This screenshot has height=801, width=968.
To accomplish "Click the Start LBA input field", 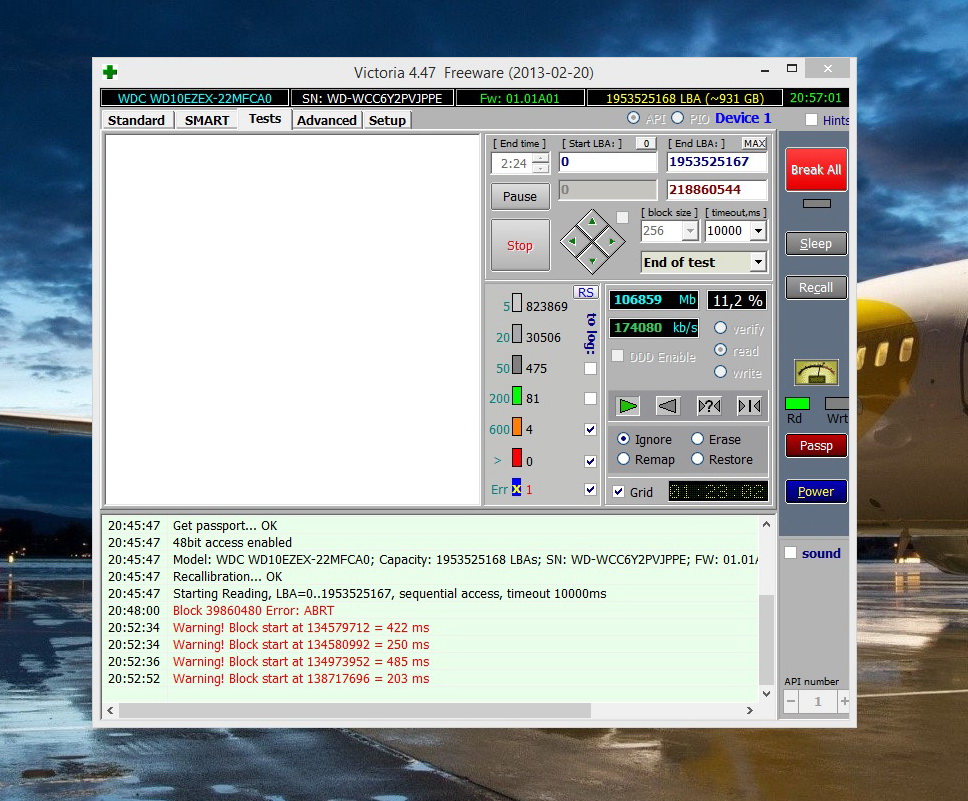I will pos(607,162).
